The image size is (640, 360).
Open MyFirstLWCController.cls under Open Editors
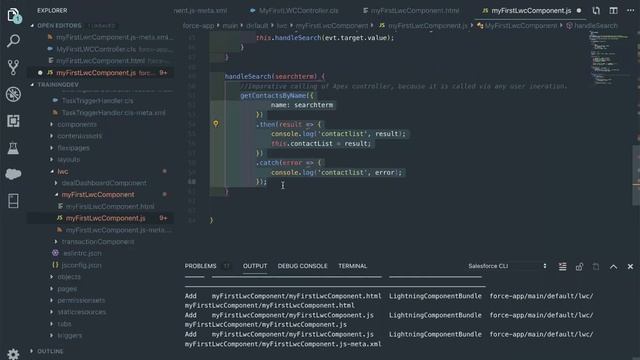[96, 49]
